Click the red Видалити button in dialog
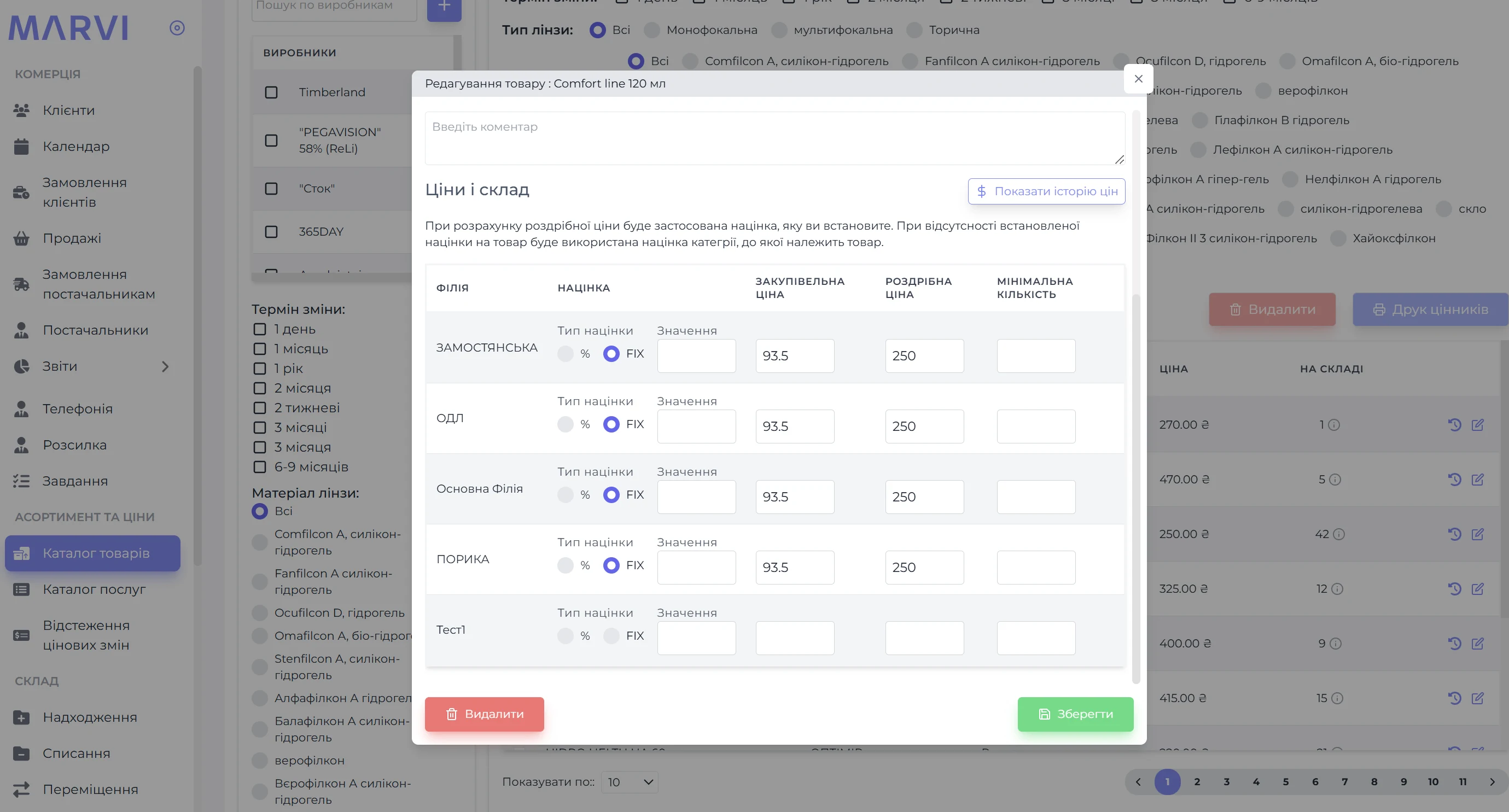1509x812 pixels. tap(485, 714)
